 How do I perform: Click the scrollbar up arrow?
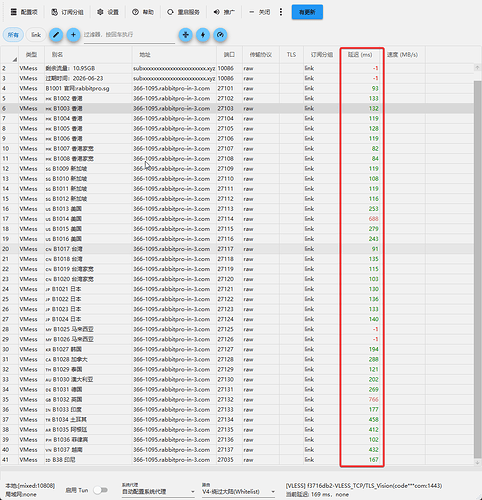[x=477, y=68]
